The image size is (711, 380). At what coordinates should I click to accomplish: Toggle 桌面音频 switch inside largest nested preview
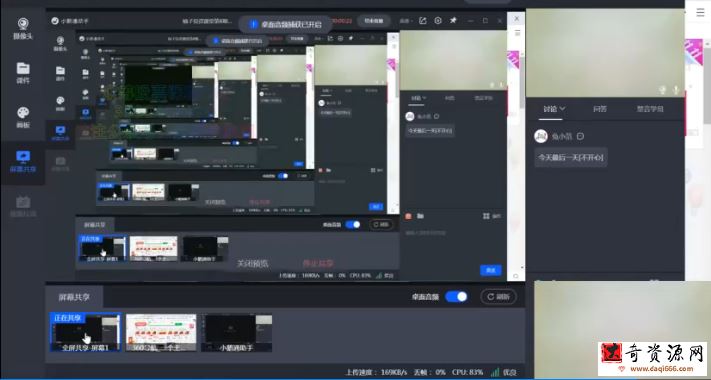(353, 224)
